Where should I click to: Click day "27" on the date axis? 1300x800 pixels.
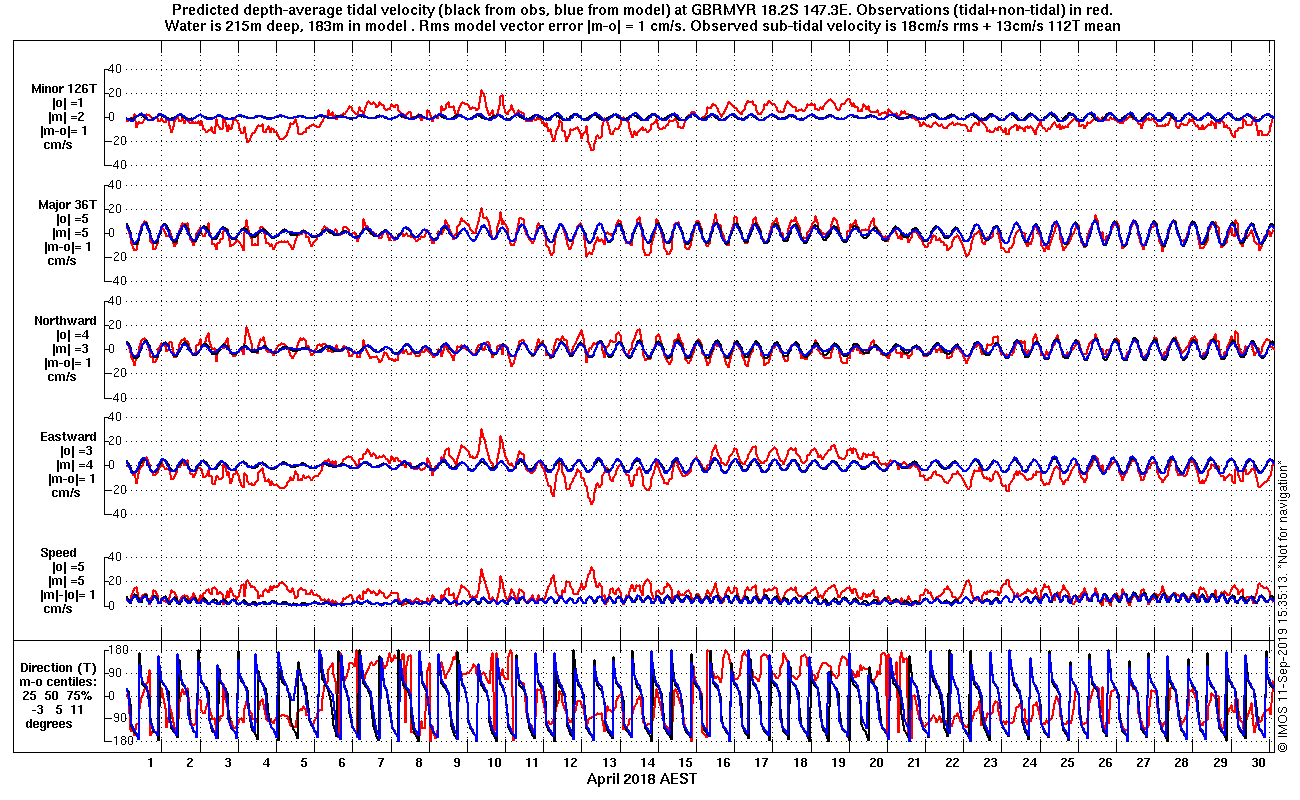[1144, 762]
